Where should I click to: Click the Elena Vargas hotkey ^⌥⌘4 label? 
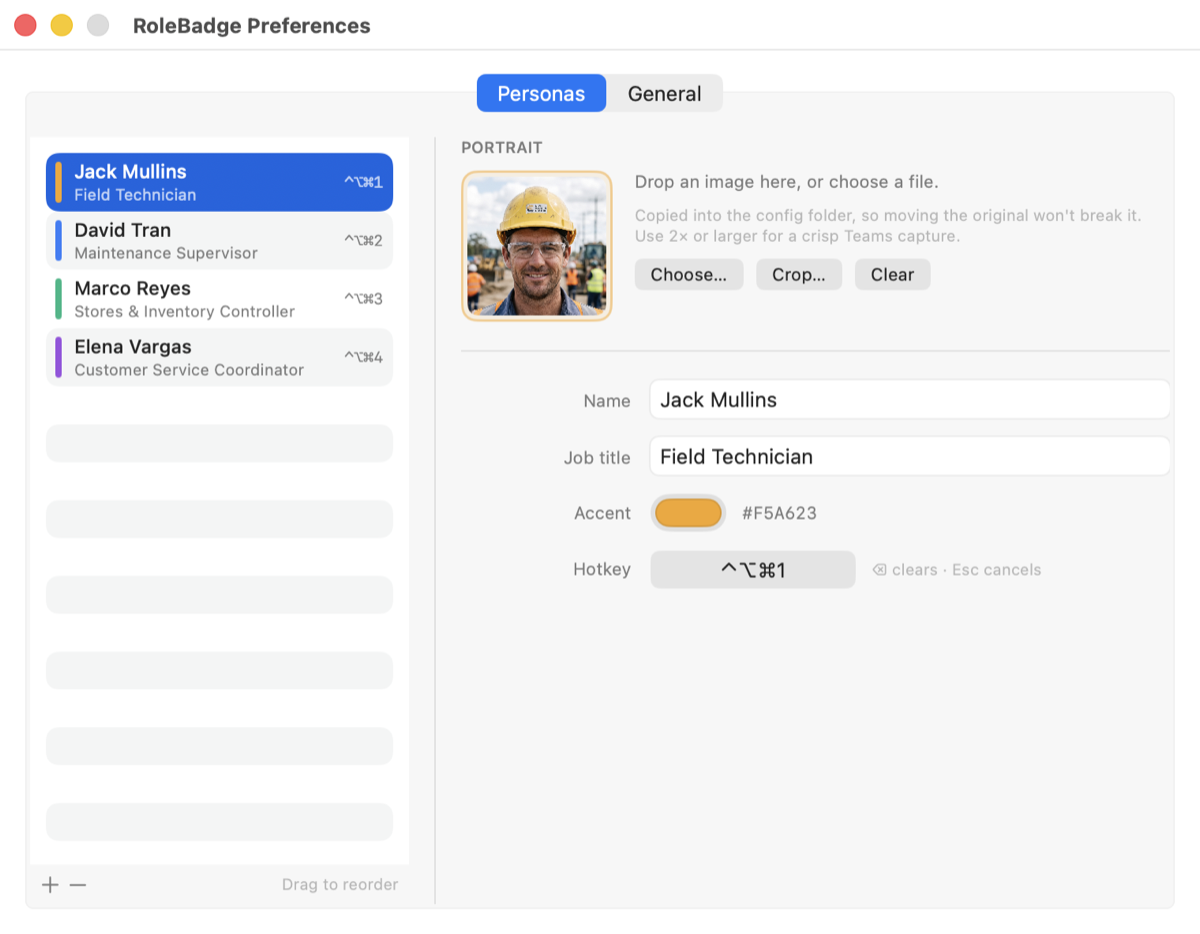pyautogui.click(x=363, y=356)
